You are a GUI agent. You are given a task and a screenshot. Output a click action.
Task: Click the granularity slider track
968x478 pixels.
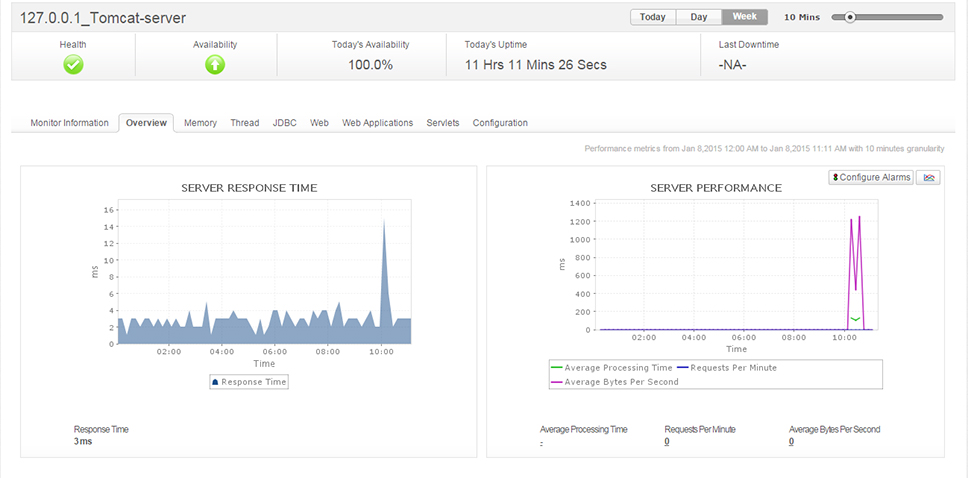pyautogui.click(x=887, y=17)
